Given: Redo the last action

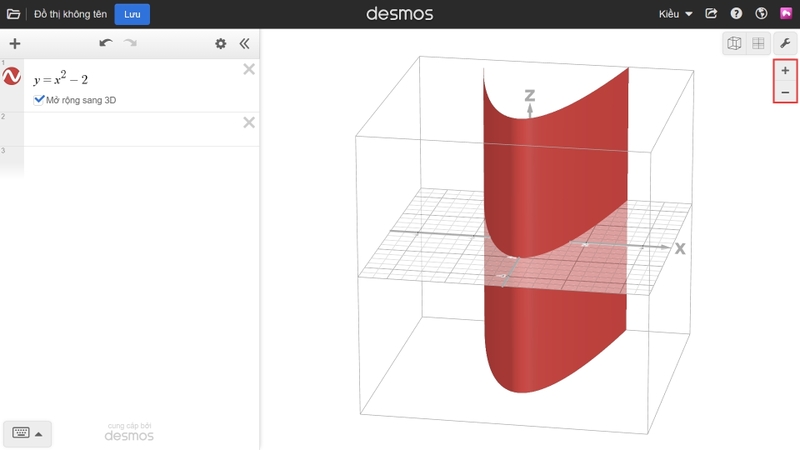Looking at the screenshot, I should [131, 43].
